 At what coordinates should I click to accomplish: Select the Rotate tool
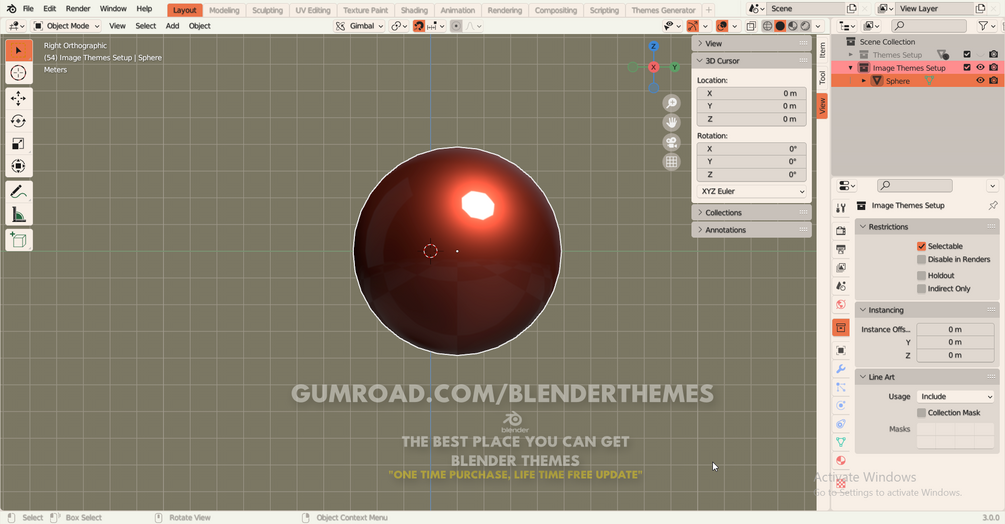(19, 121)
